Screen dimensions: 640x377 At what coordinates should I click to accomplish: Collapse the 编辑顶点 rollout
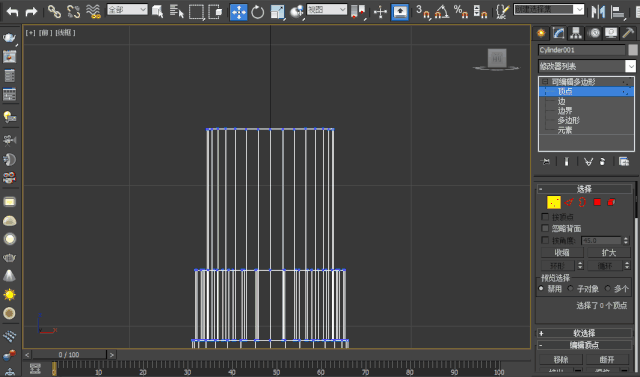coord(584,345)
